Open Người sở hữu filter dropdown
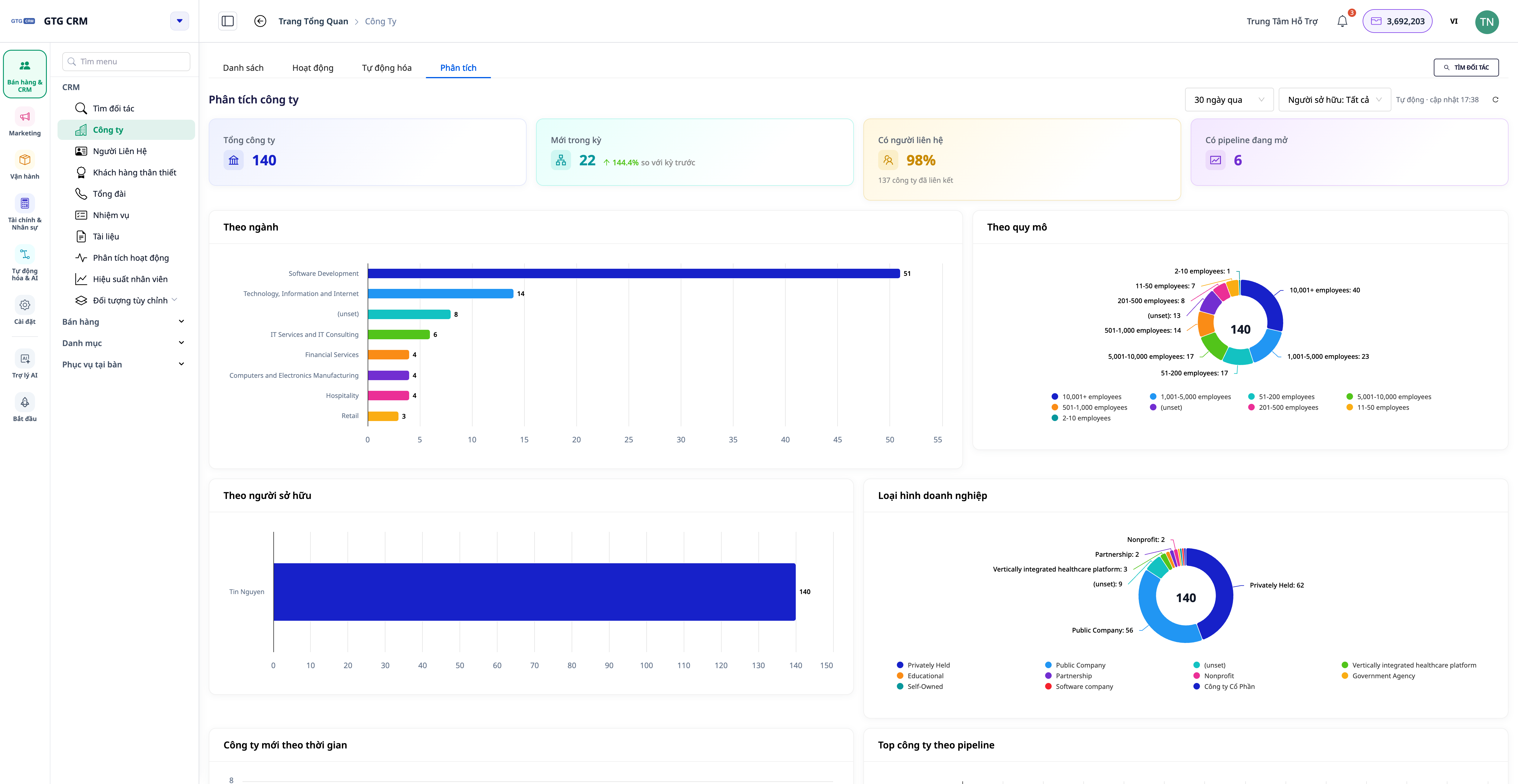This screenshot has height=784, width=1518. click(x=1334, y=100)
